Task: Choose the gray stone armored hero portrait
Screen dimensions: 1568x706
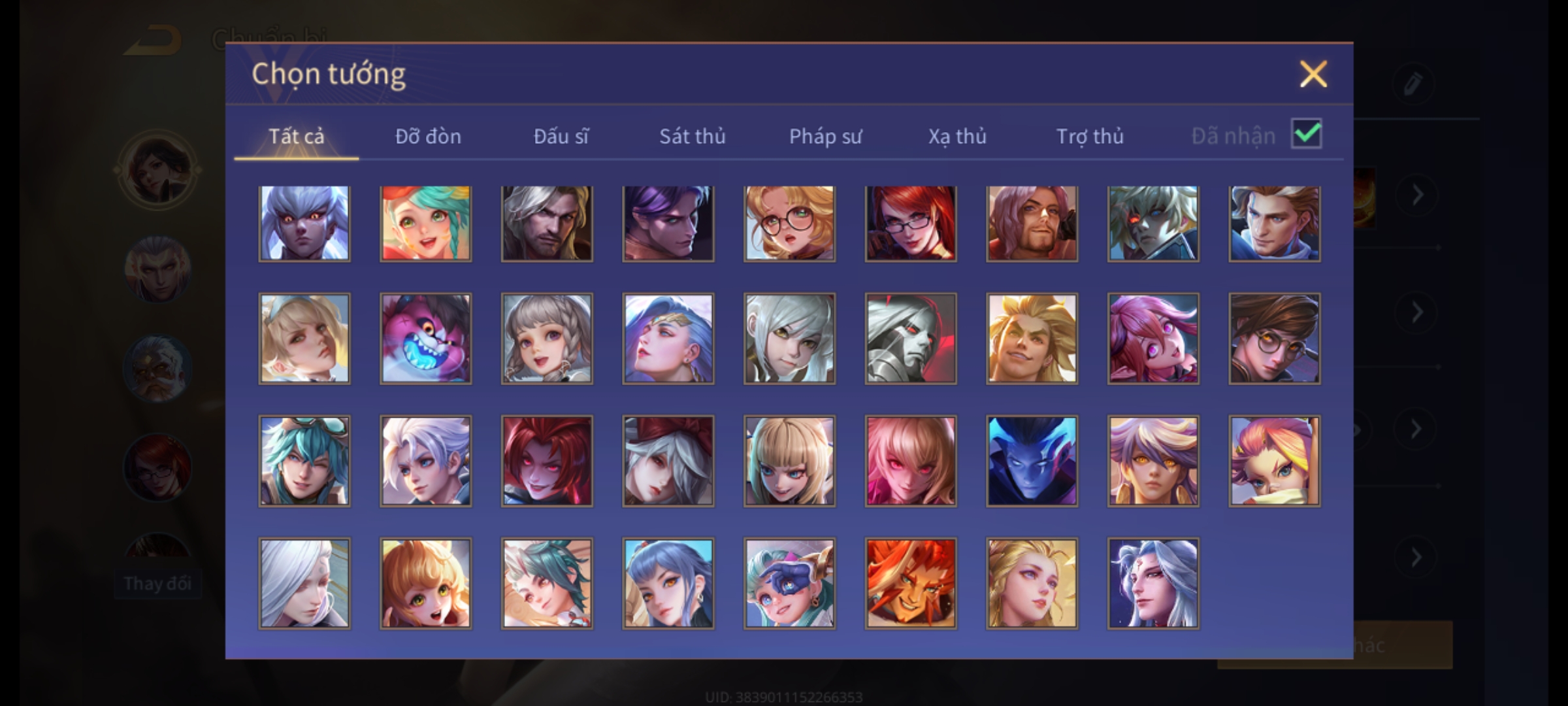Action: tap(911, 339)
